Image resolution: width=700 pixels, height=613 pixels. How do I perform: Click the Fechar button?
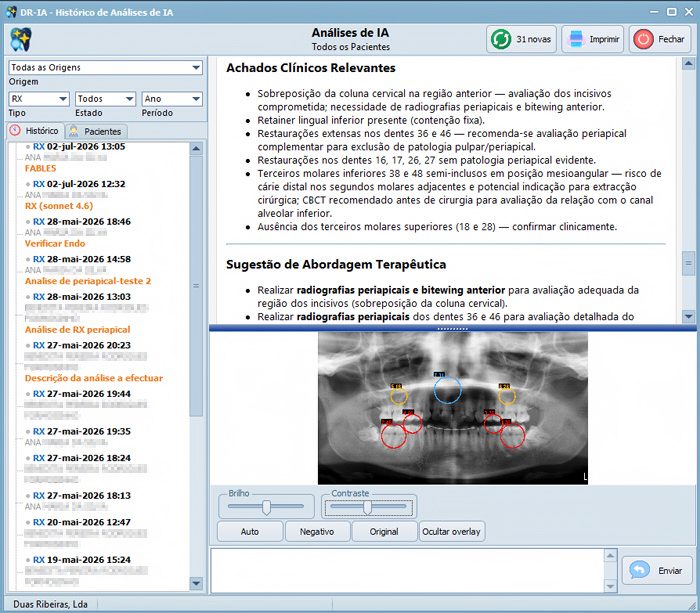(x=660, y=39)
